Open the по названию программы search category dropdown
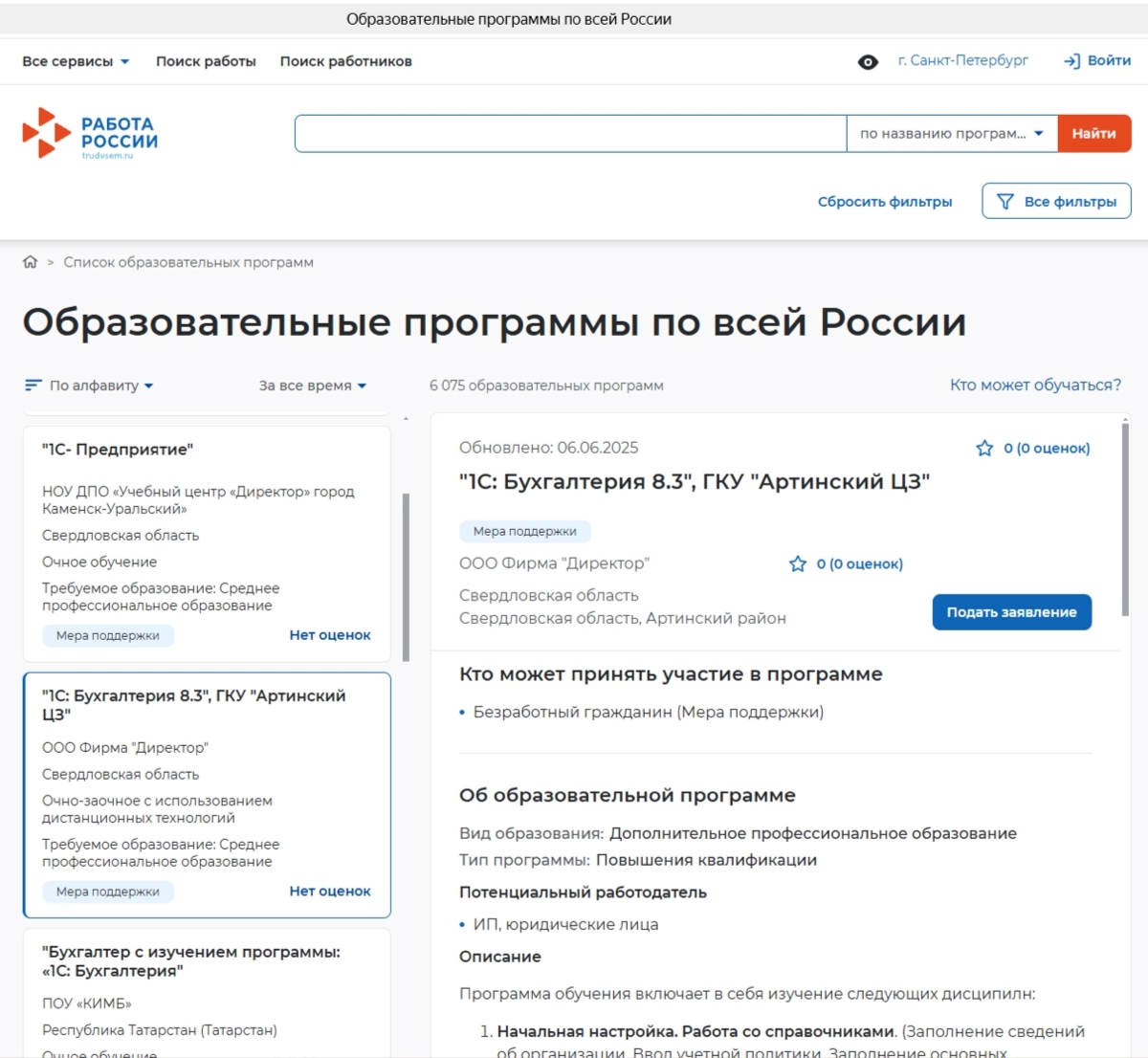The height and width of the screenshot is (1058, 1148). point(951,133)
